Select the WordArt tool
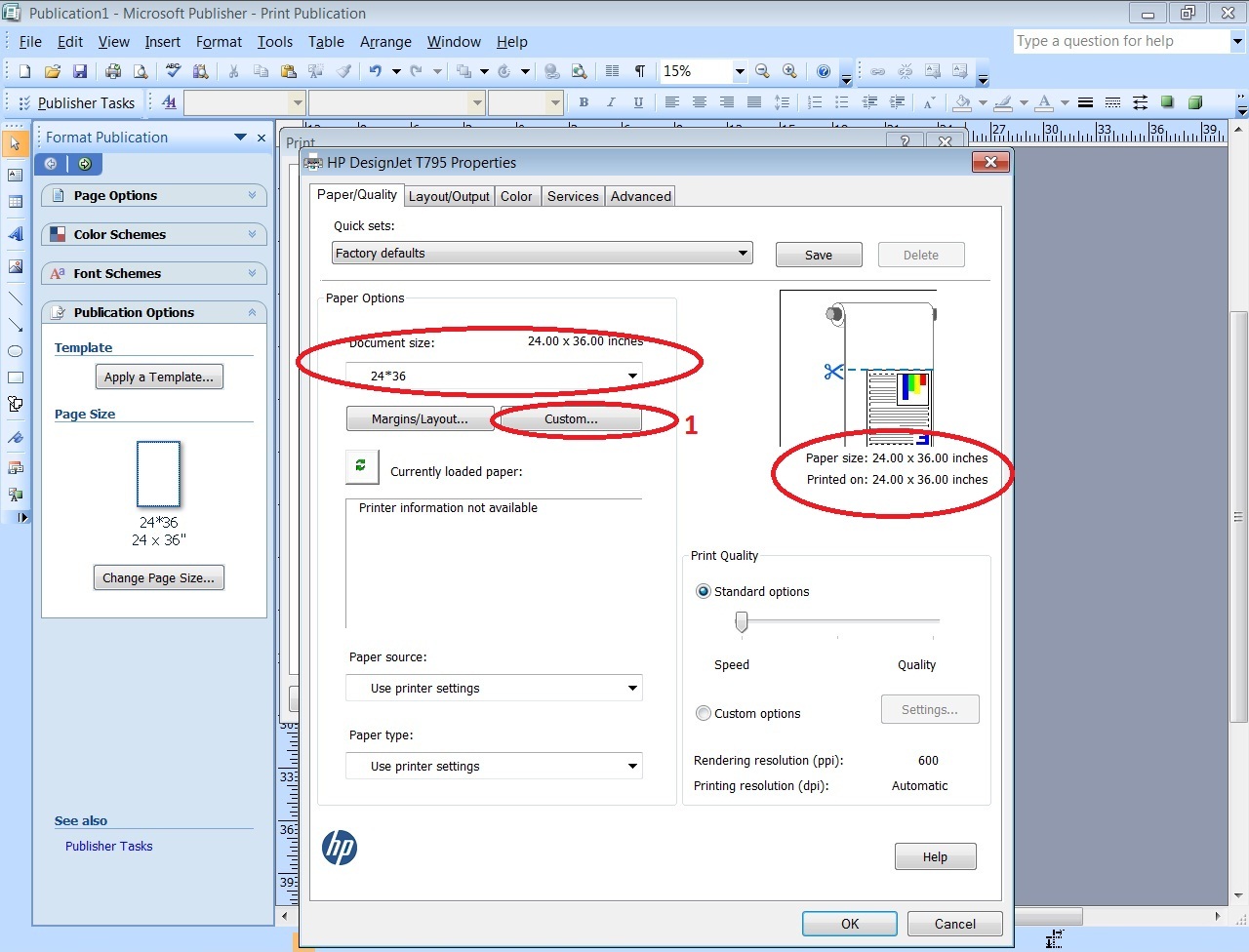Image resolution: width=1249 pixels, height=952 pixels. pos(16,234)
